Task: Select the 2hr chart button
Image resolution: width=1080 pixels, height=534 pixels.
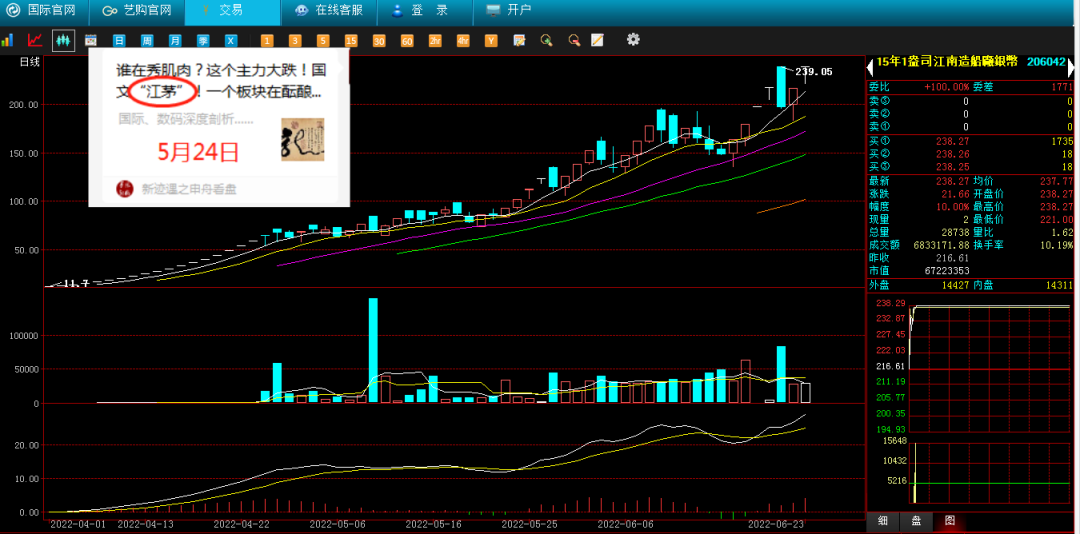Action: pos(435,41)
